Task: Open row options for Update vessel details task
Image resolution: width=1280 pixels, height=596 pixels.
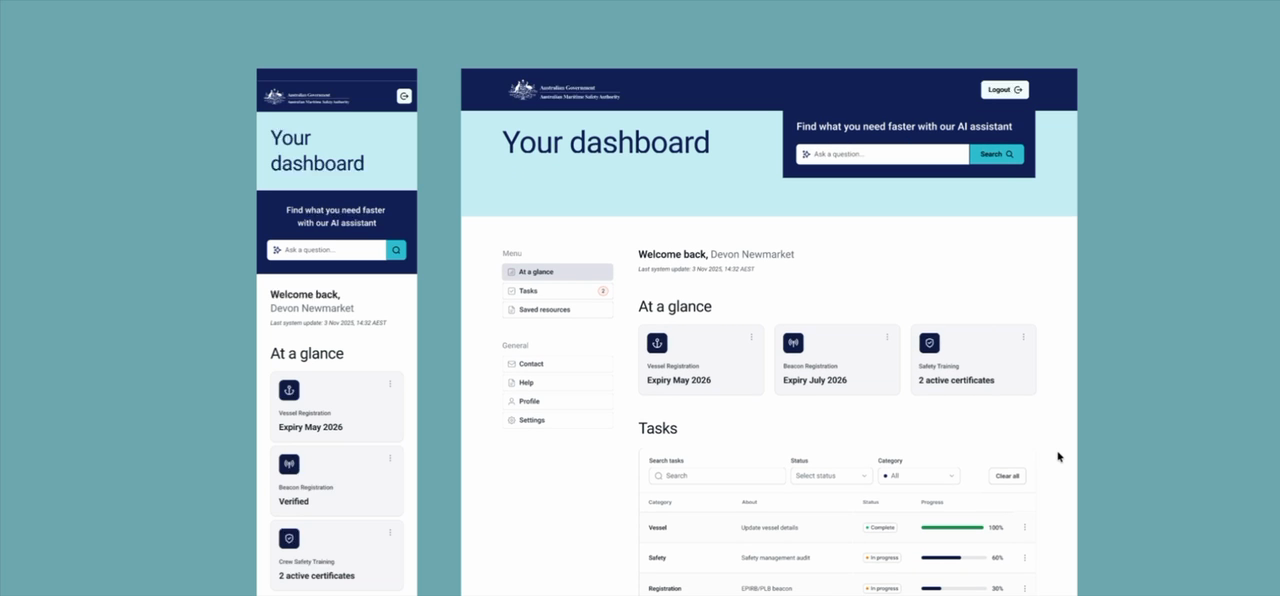Action: tap(1024, 527)
